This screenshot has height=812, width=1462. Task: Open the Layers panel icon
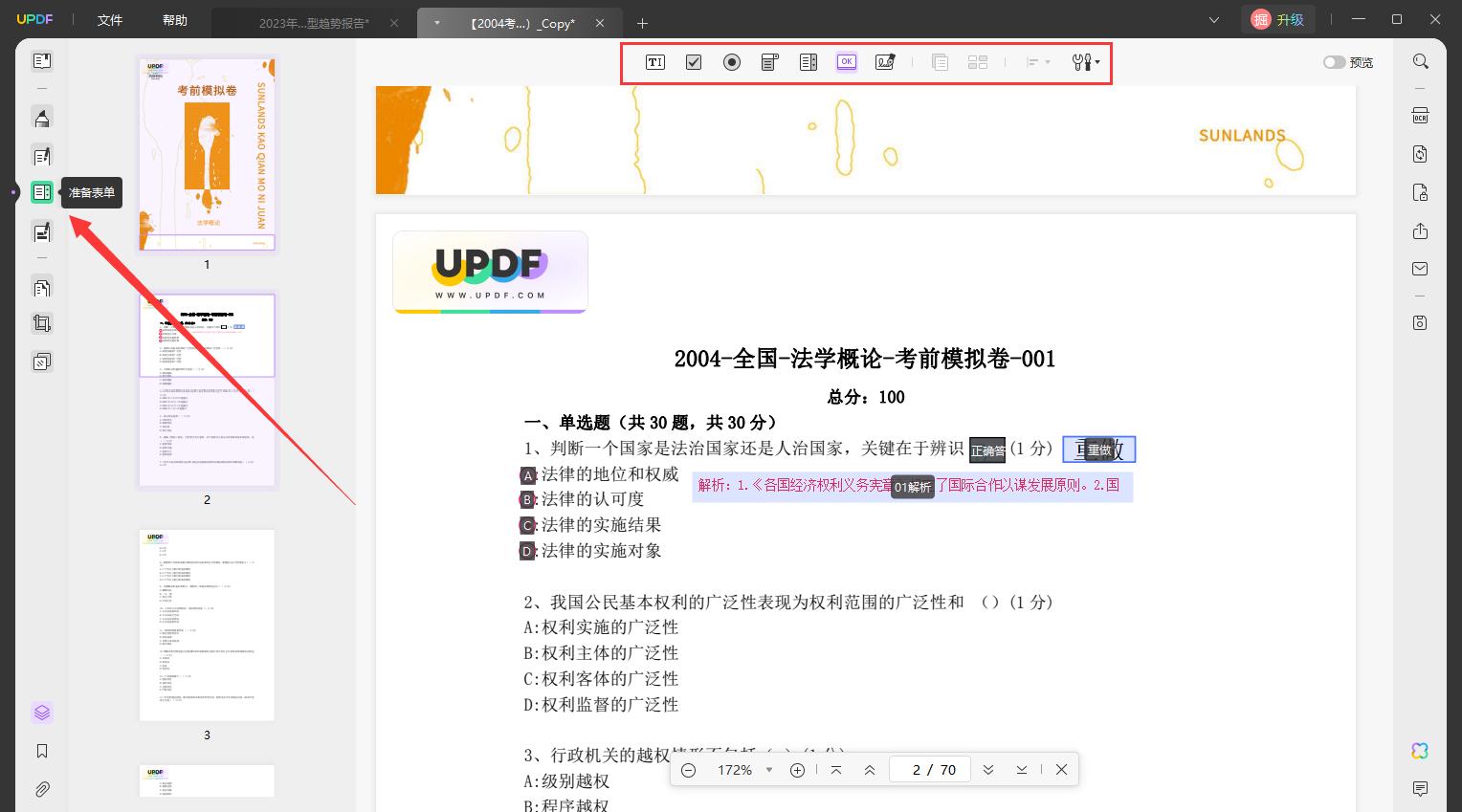point(42,713)
